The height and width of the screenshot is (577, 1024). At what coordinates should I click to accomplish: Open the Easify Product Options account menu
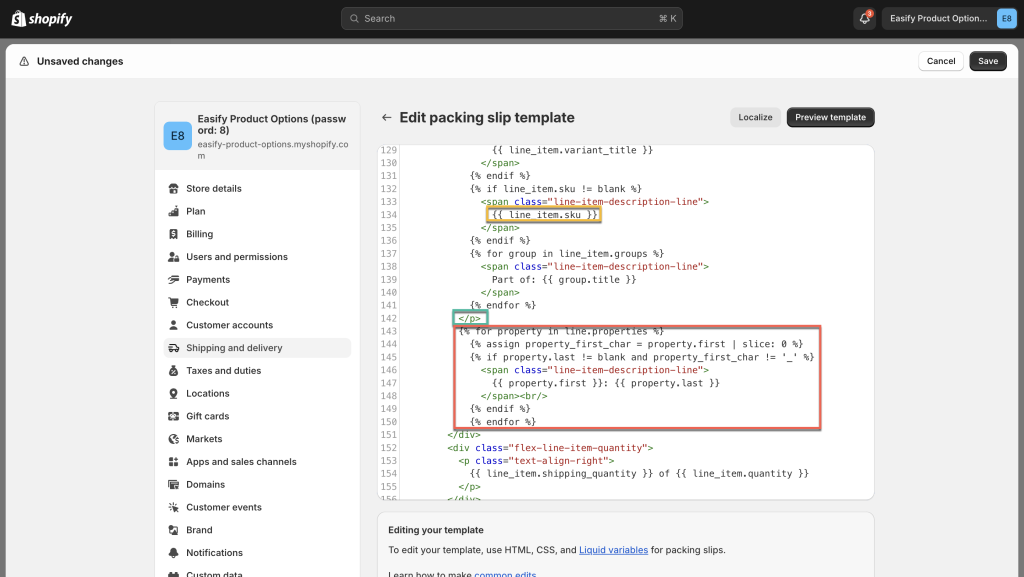(x=951, y=19)
